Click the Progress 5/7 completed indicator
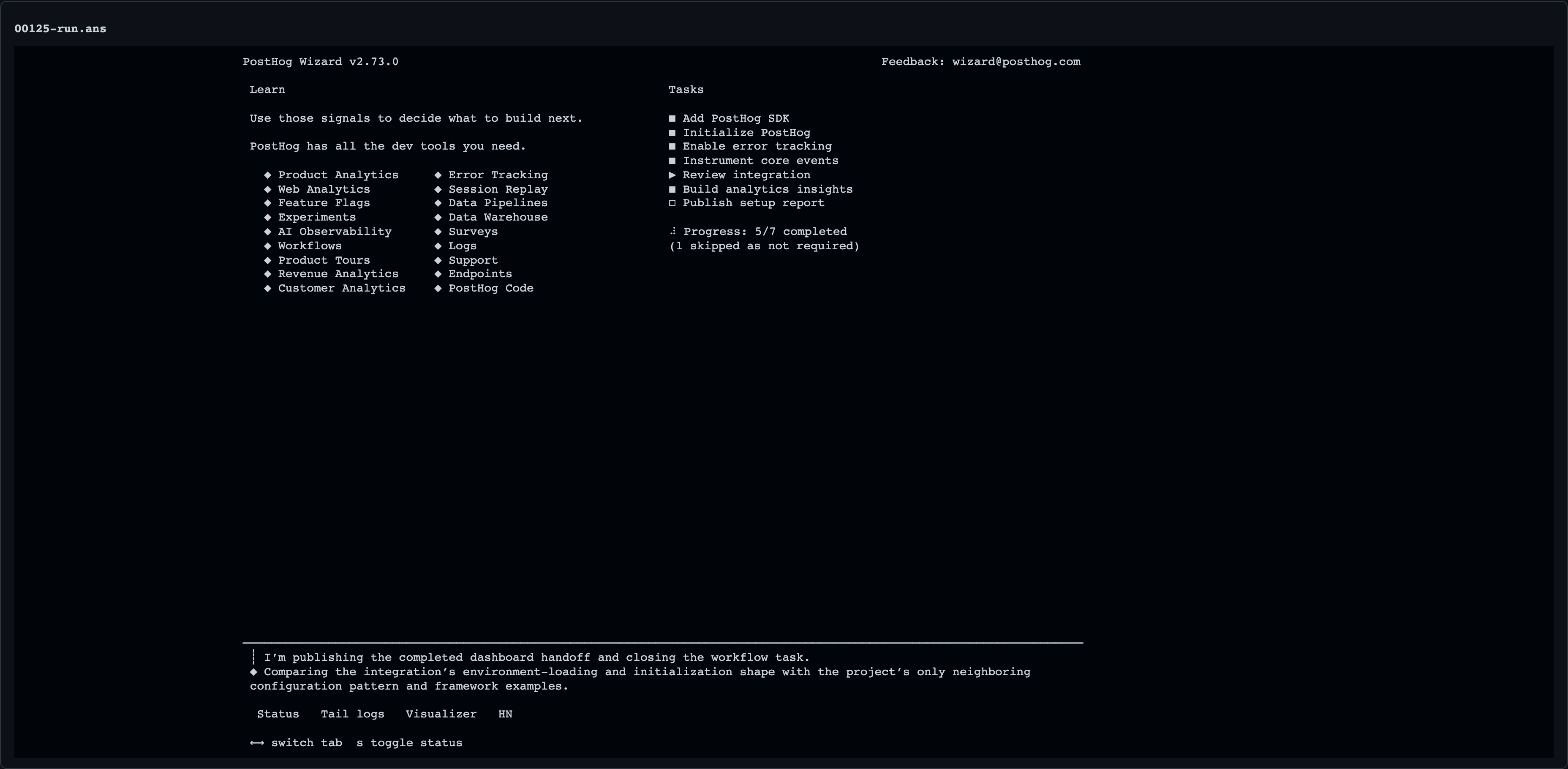 765,232
